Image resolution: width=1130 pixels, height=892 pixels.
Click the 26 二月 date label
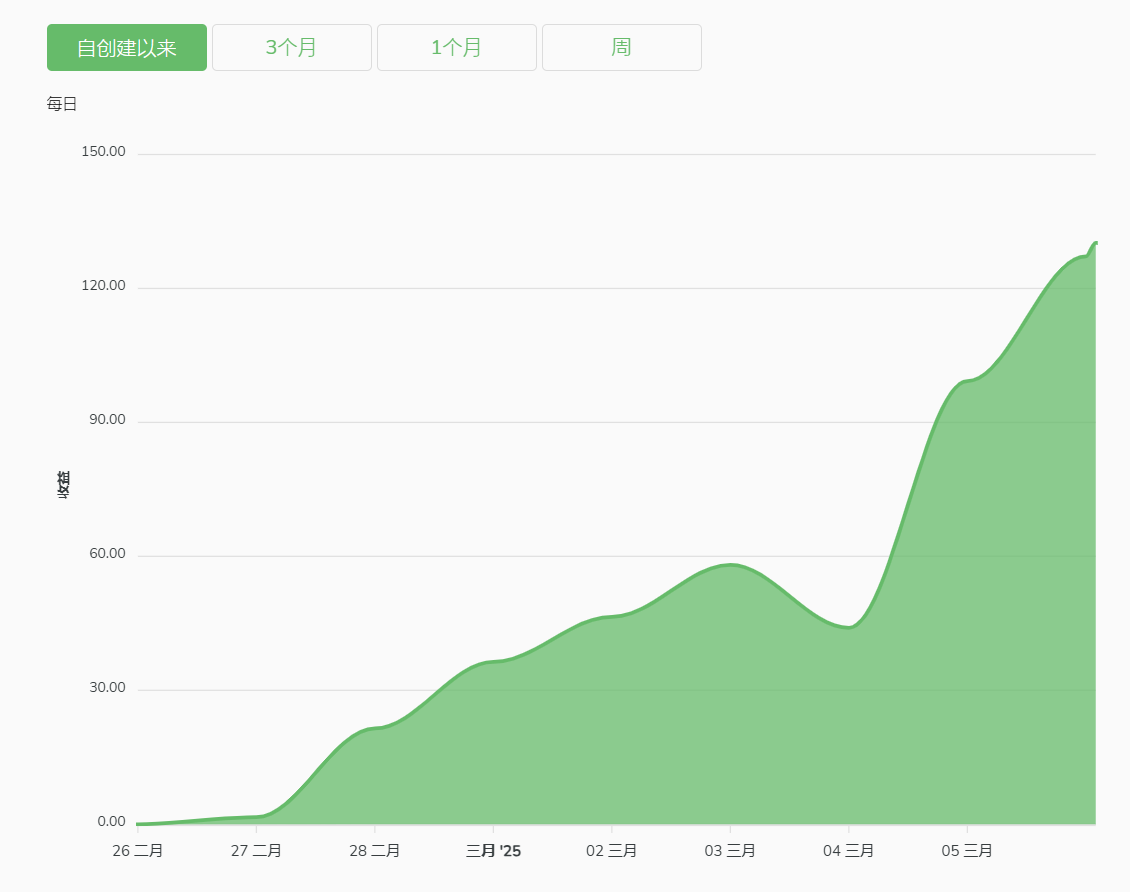pos(138,851)
